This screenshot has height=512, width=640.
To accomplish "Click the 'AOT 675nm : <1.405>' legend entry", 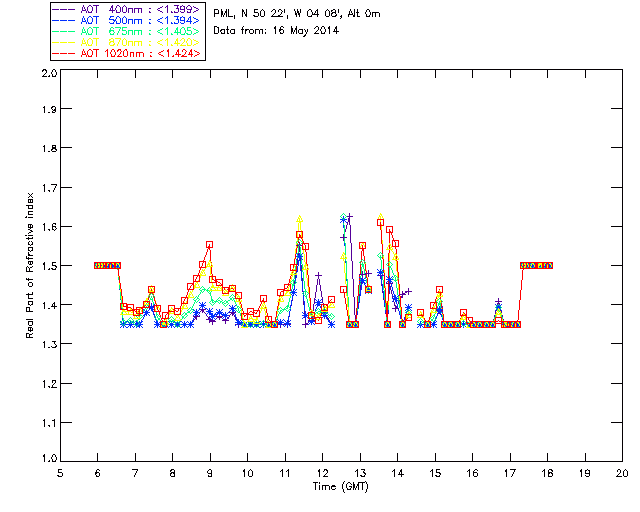I will (127, 31).
